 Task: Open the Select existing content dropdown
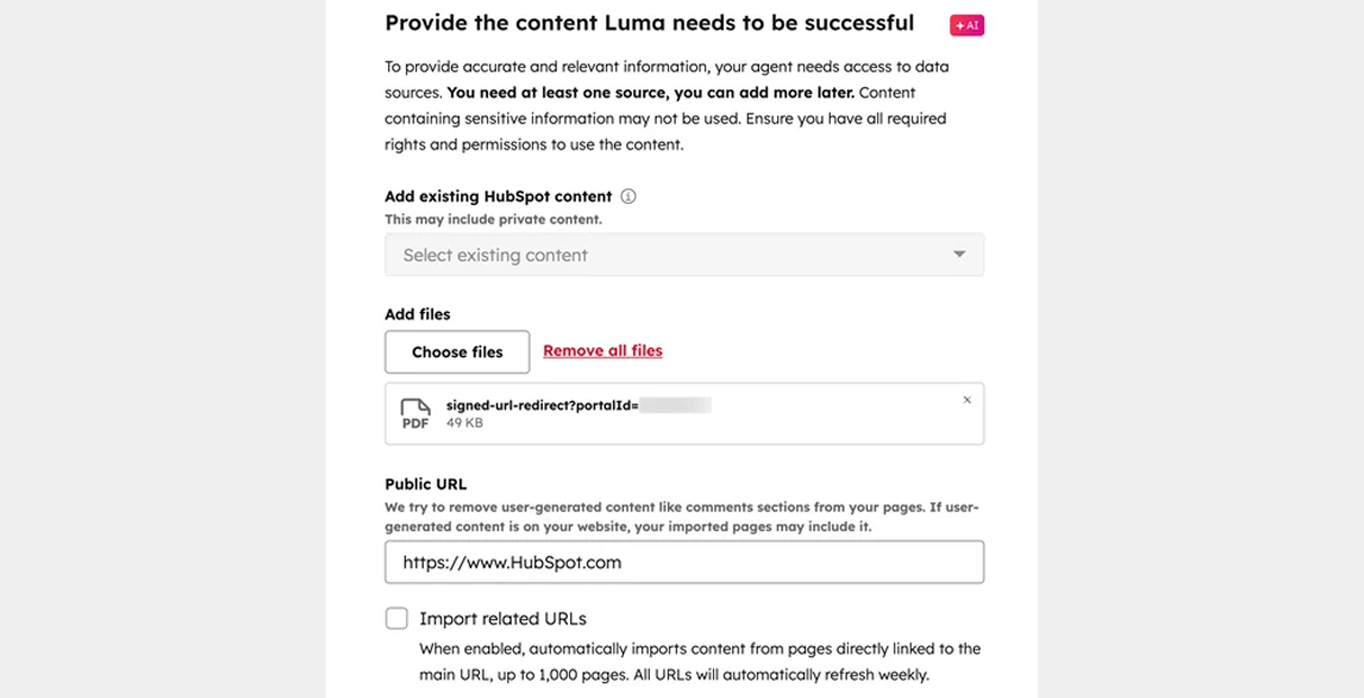[684, 255]
